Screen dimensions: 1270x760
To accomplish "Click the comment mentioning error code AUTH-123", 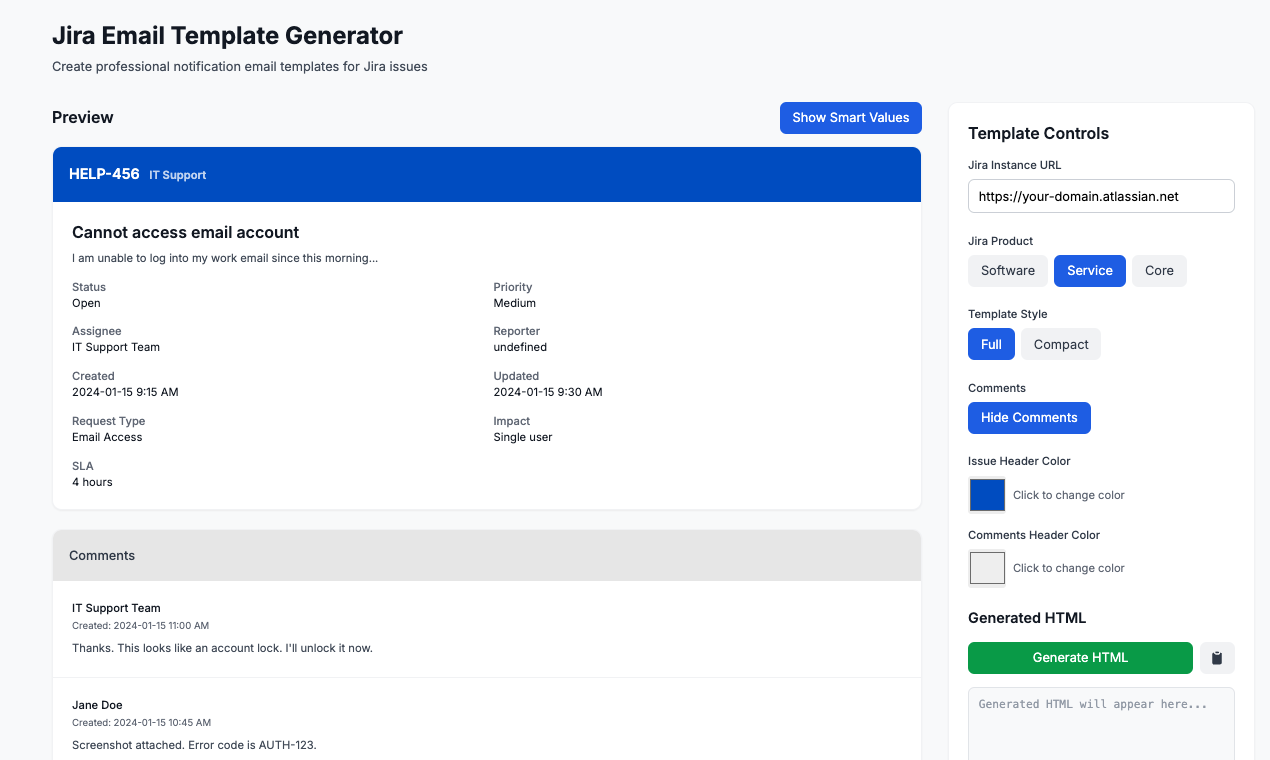I will point(194,745).
